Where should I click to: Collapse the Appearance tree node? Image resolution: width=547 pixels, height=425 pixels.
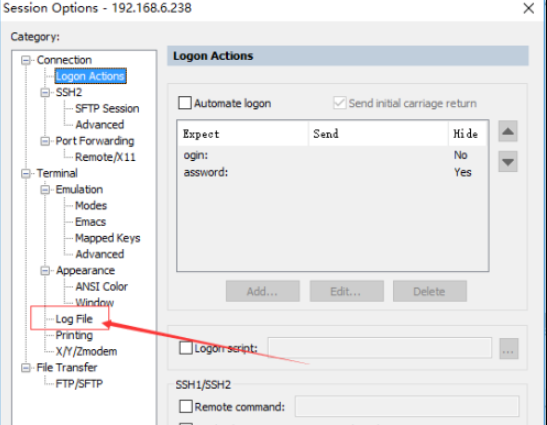coord(45,270)
